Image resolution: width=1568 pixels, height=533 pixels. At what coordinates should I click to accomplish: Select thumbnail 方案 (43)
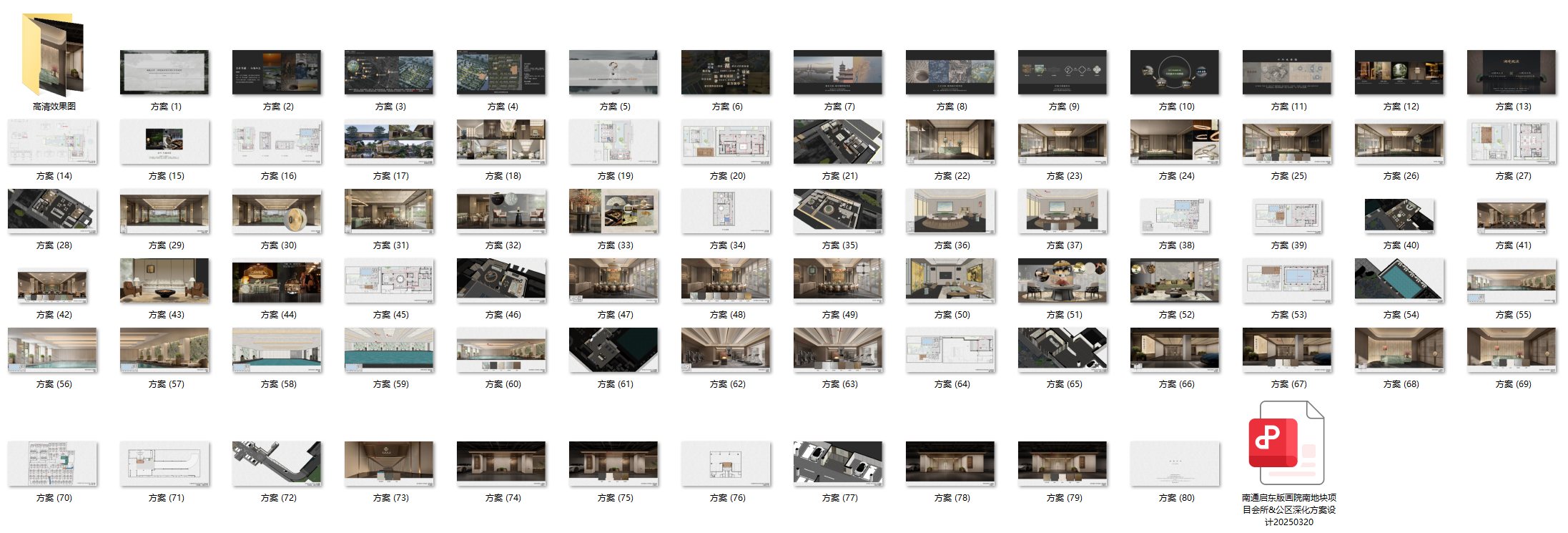pyautogui.click(x=164, y=280)
